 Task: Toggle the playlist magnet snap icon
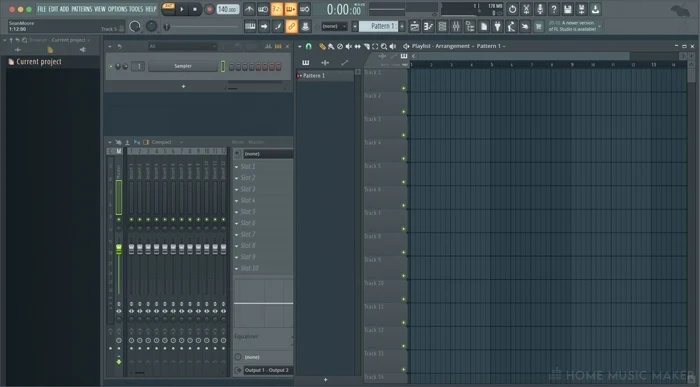[x=308, y=46]
